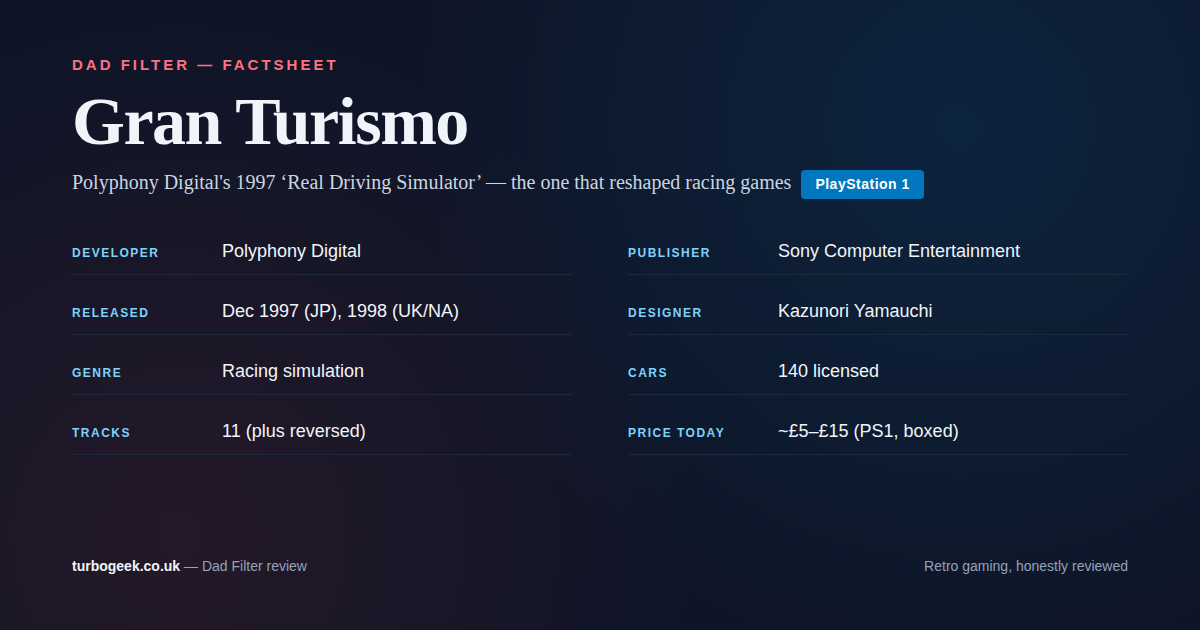Click the Publisher field label

tap(668, 253)
